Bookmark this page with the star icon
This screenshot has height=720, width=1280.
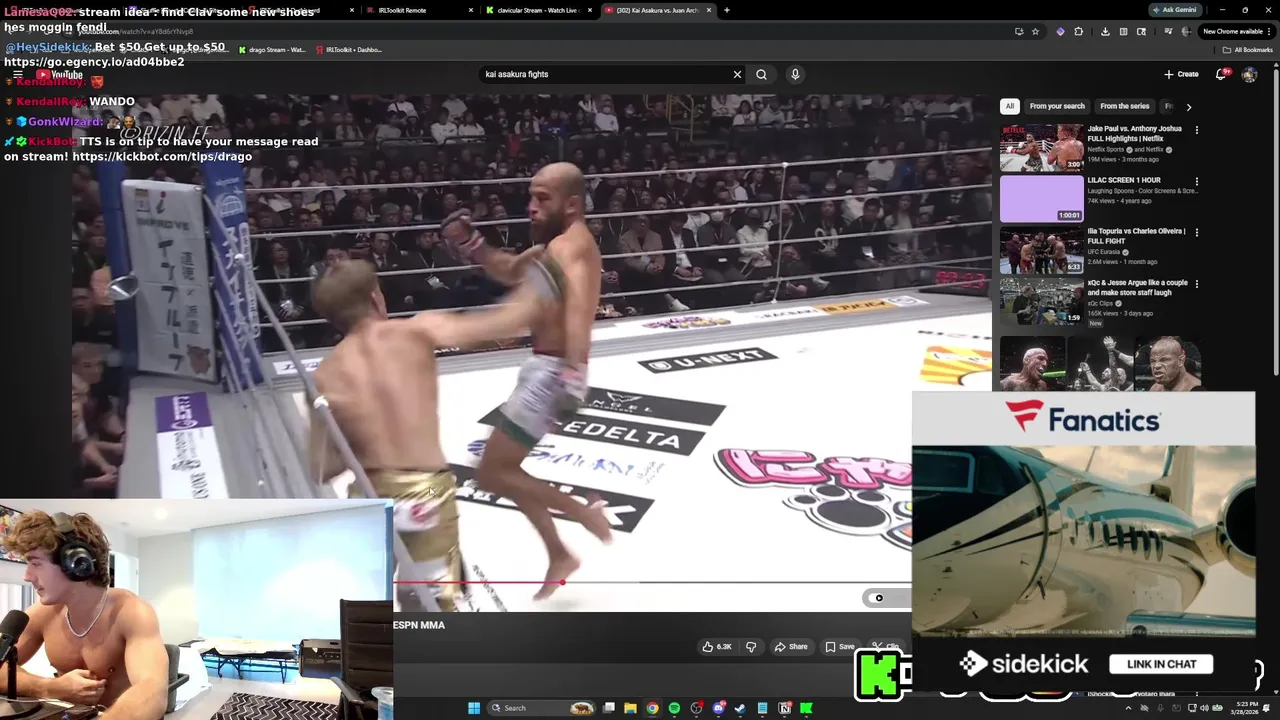click(1035, 31)
